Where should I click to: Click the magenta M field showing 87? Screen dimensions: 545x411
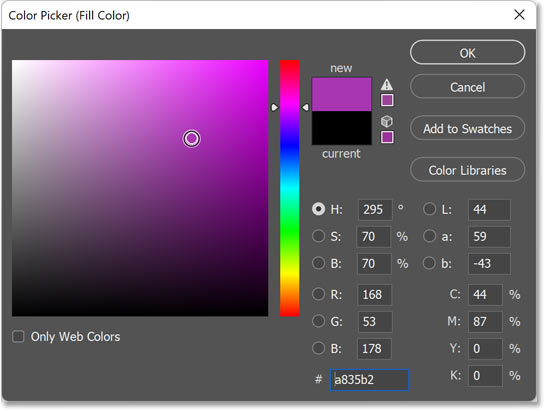tap(485, 322)
